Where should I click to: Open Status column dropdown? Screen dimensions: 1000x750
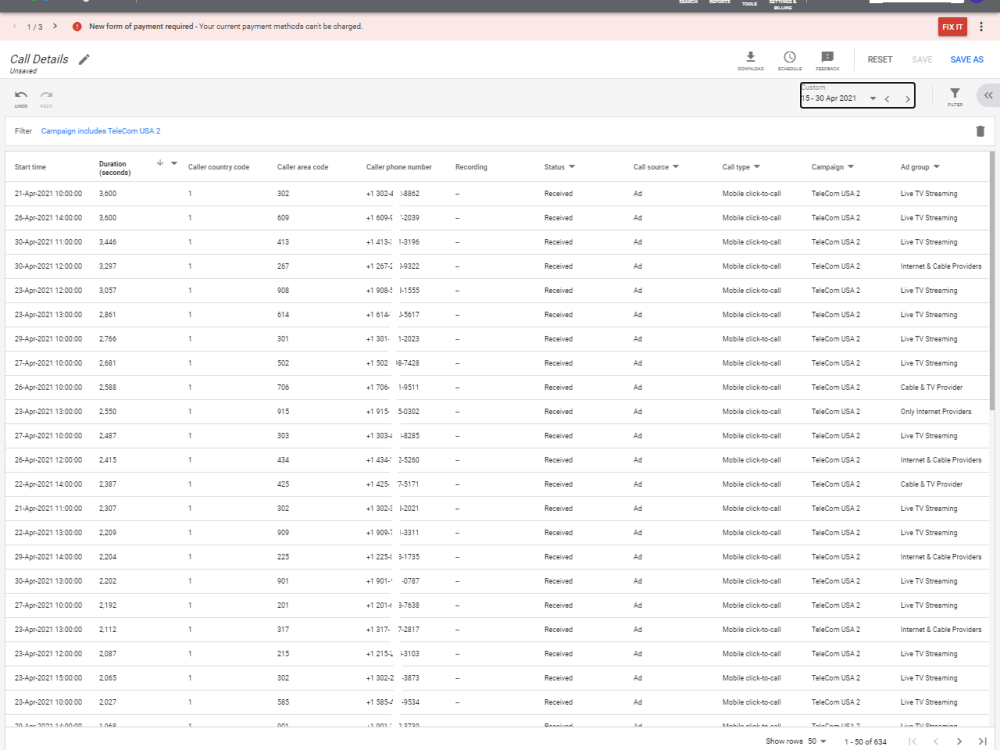(572, 166)
